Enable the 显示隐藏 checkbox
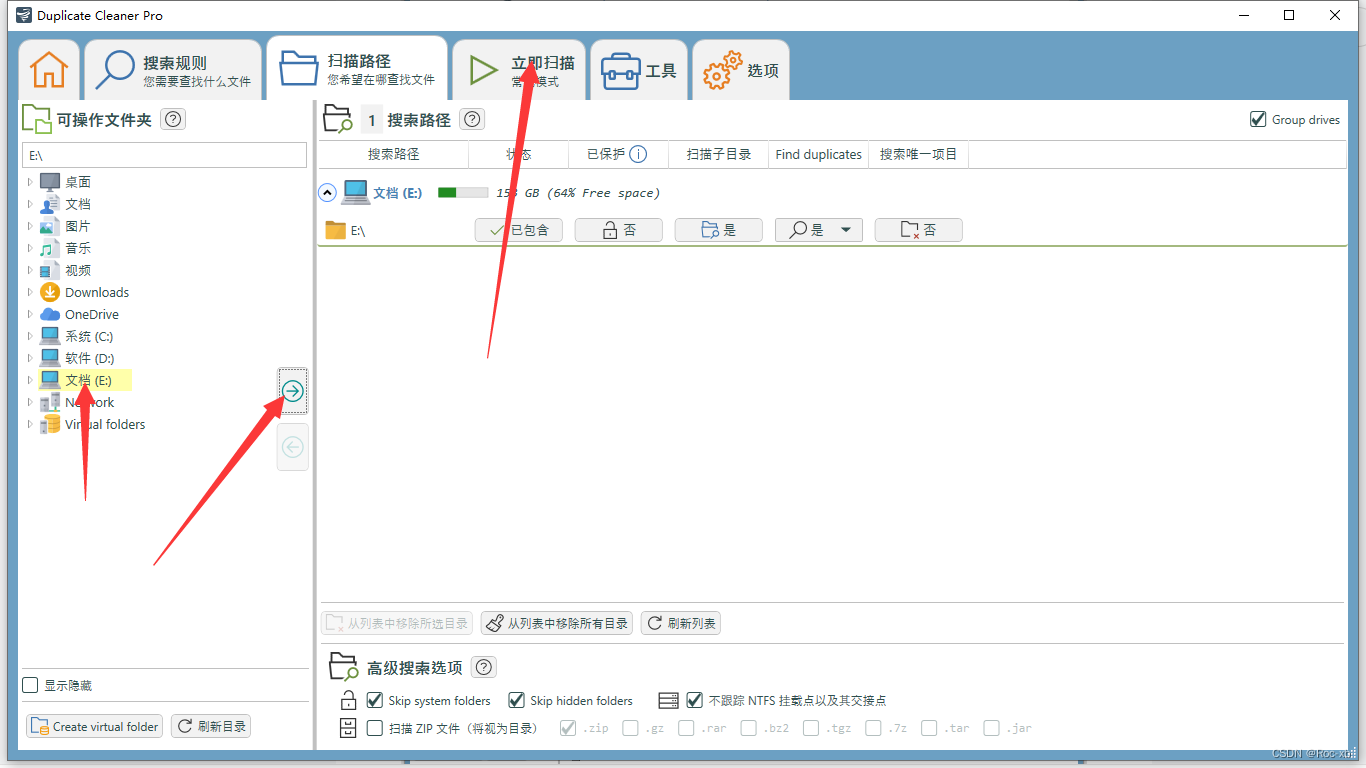 tap(30, 685)
